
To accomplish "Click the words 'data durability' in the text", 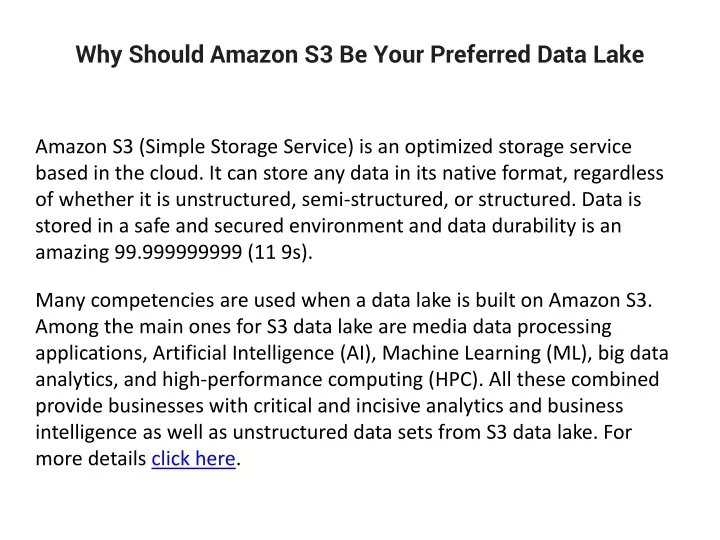I will [512, 226].
